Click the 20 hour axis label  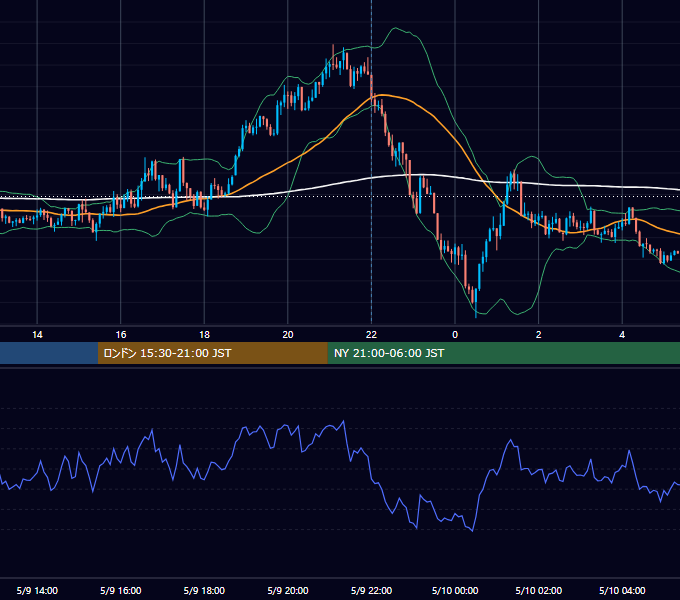click(x=288, y=335)
